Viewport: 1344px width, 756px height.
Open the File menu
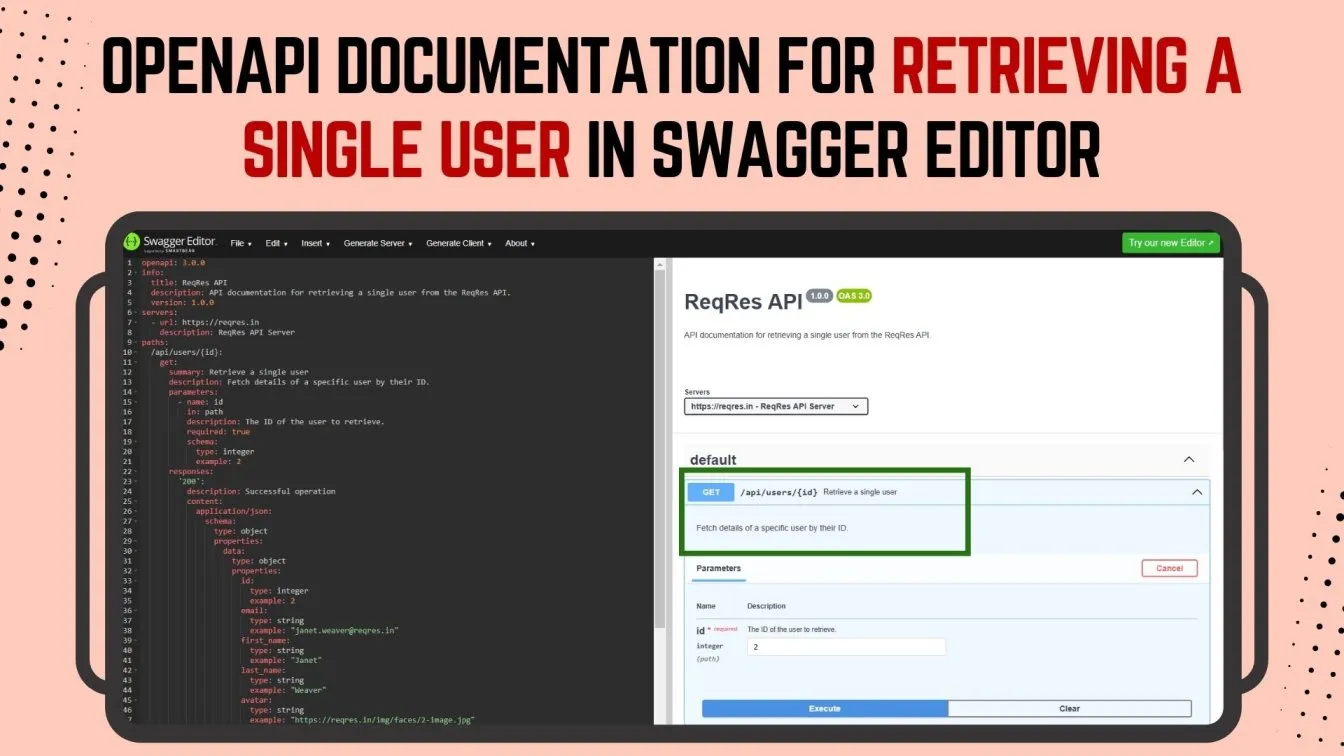241,243
